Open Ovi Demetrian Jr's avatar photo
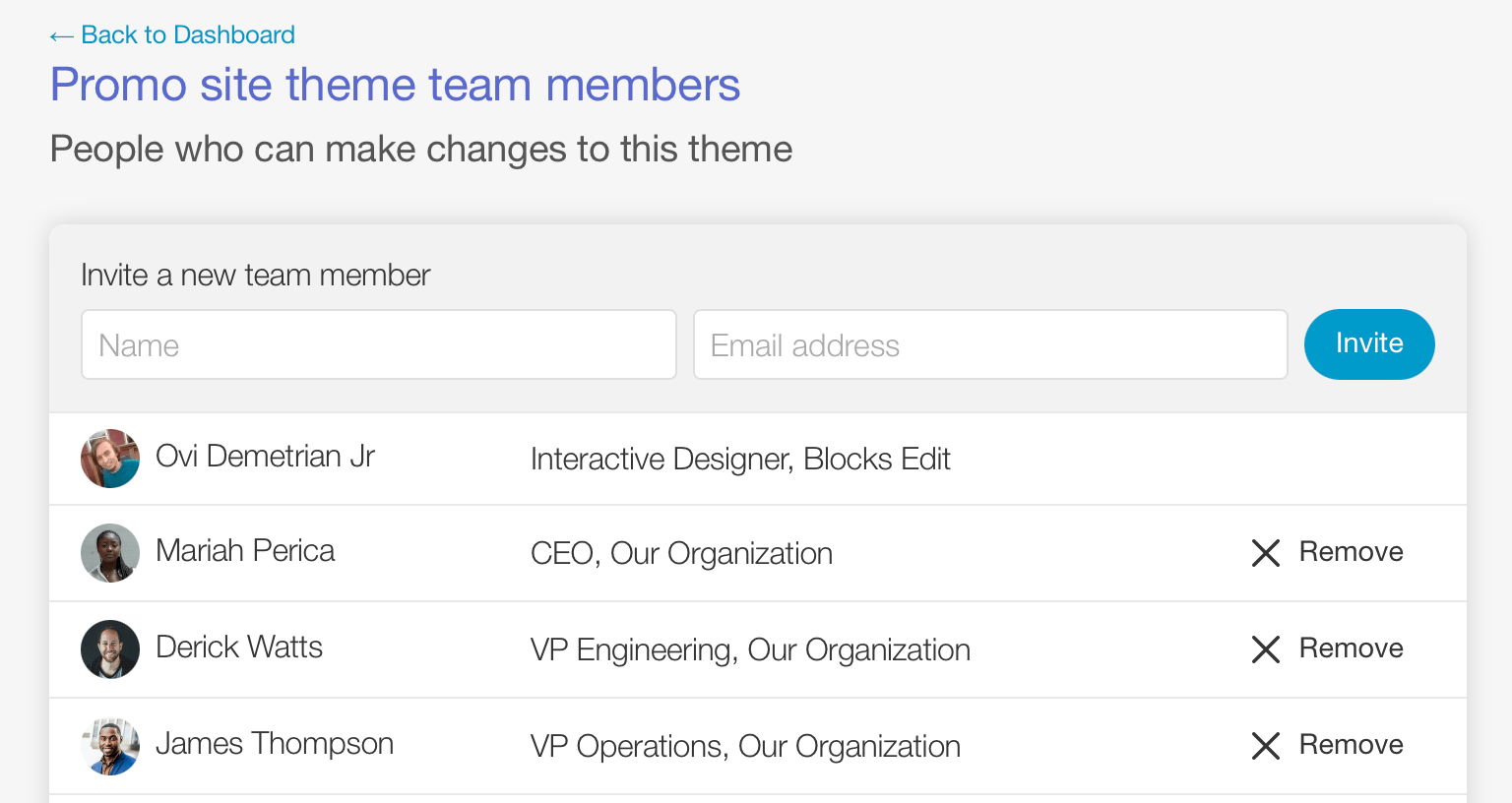The width and height of the screenshot is (1512, 803). 110,459
